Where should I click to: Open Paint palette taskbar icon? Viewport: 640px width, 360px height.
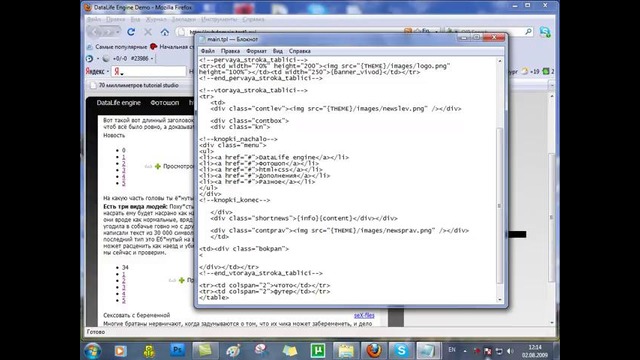pyautogui.click(x=233, y=351)
